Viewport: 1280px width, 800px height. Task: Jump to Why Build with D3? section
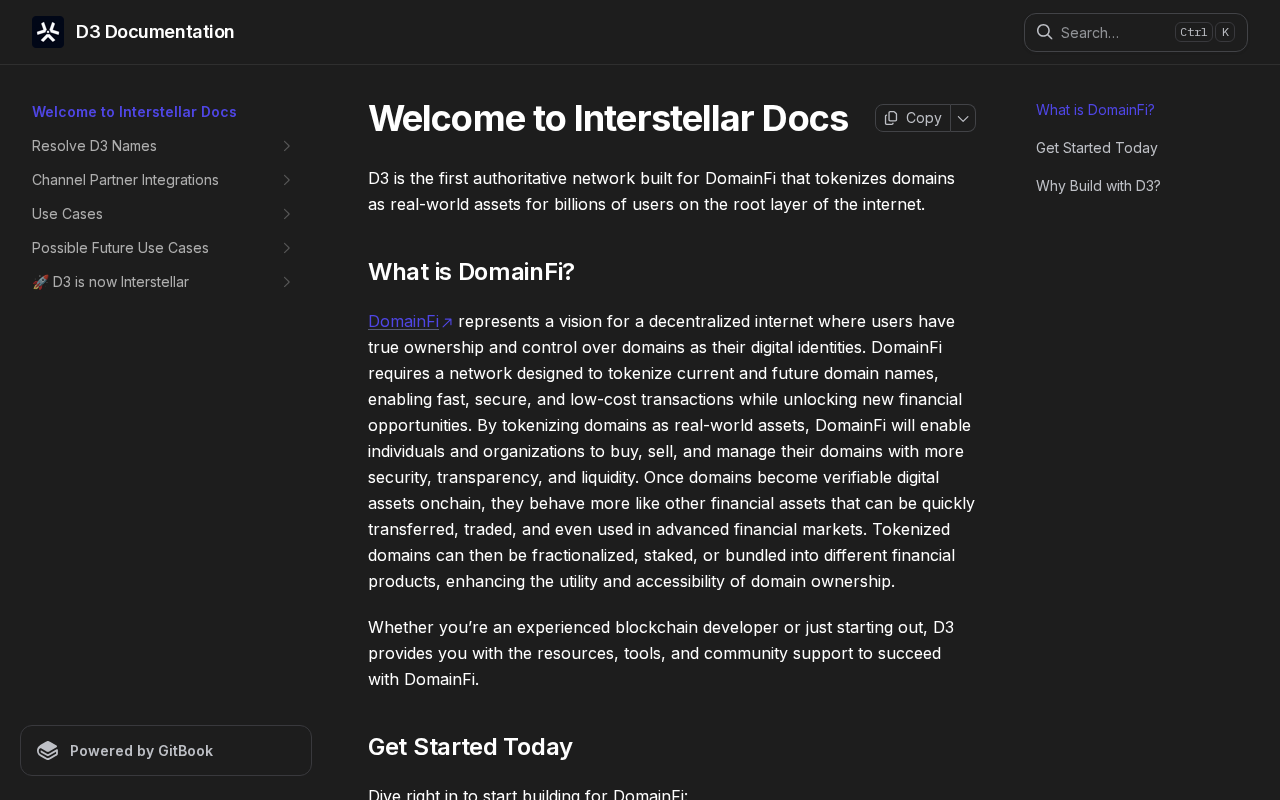pyautogui.click(x=1098, y=186)
